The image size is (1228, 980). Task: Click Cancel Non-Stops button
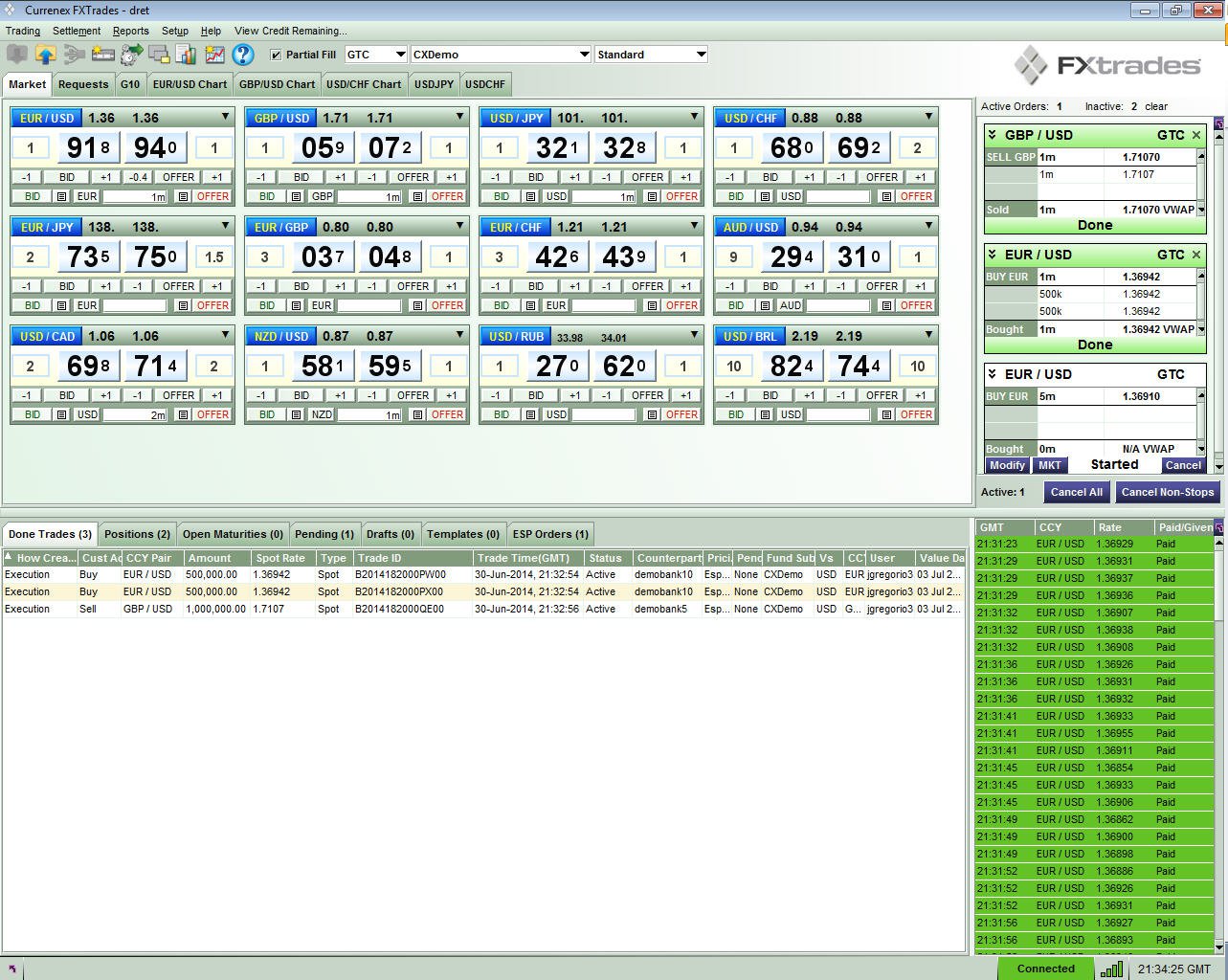point(1168,492)
